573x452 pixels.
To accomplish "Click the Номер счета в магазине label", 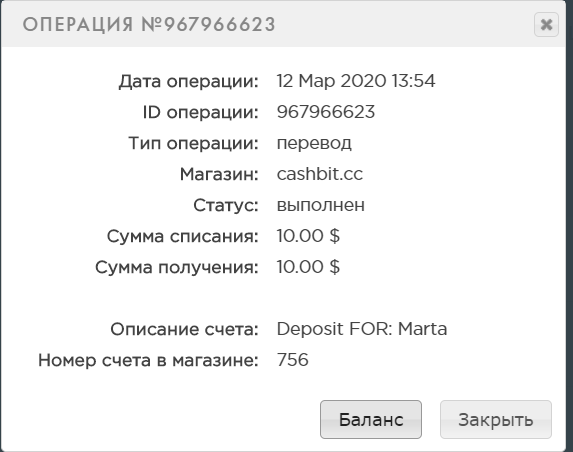I will click(148, 360).
